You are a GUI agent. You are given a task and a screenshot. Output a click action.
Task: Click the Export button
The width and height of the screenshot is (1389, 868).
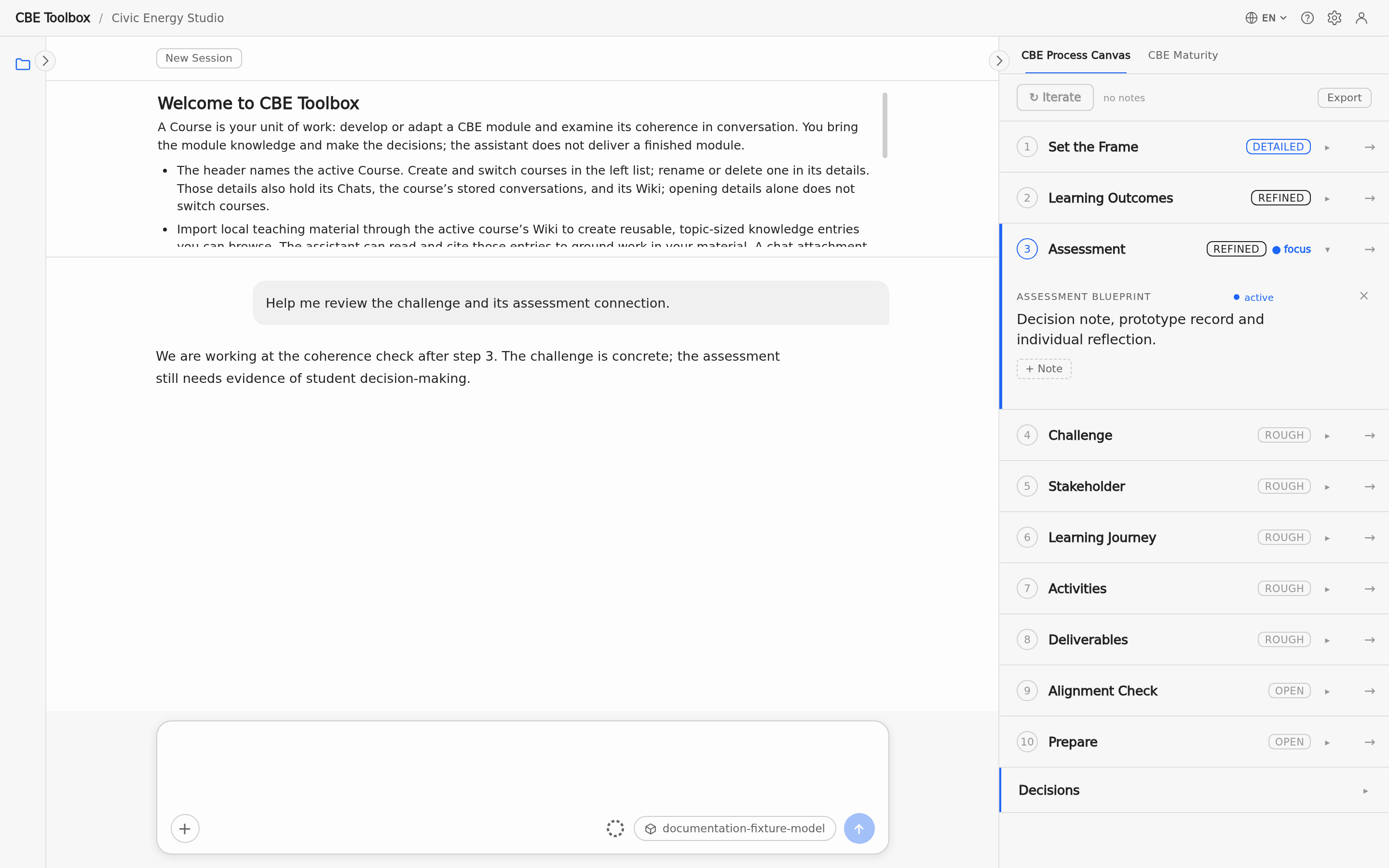click(x=1344, y=97)
